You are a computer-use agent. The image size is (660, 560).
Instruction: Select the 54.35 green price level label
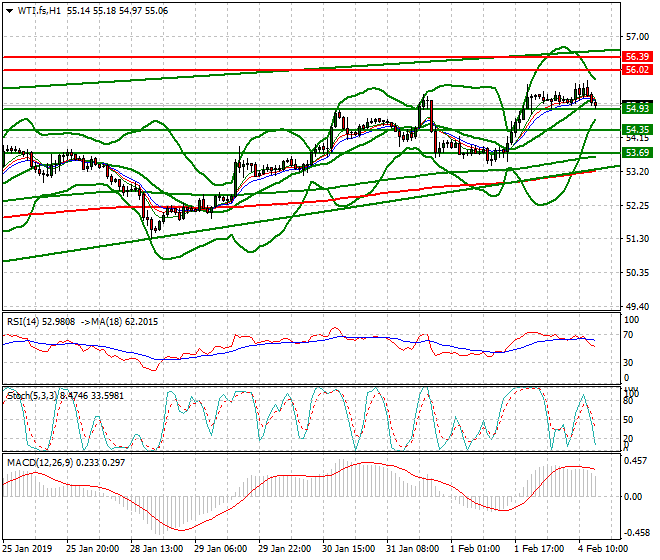coord(637,130)
